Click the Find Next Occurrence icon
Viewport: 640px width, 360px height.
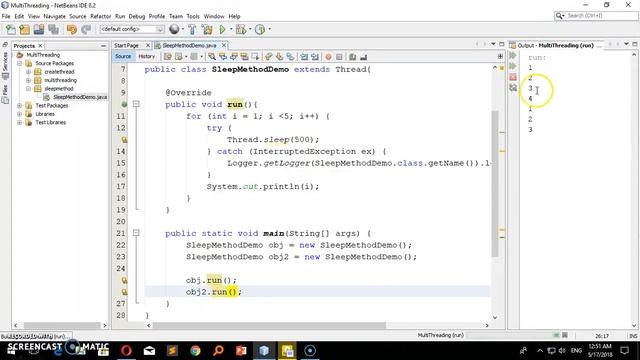(234, 57)
